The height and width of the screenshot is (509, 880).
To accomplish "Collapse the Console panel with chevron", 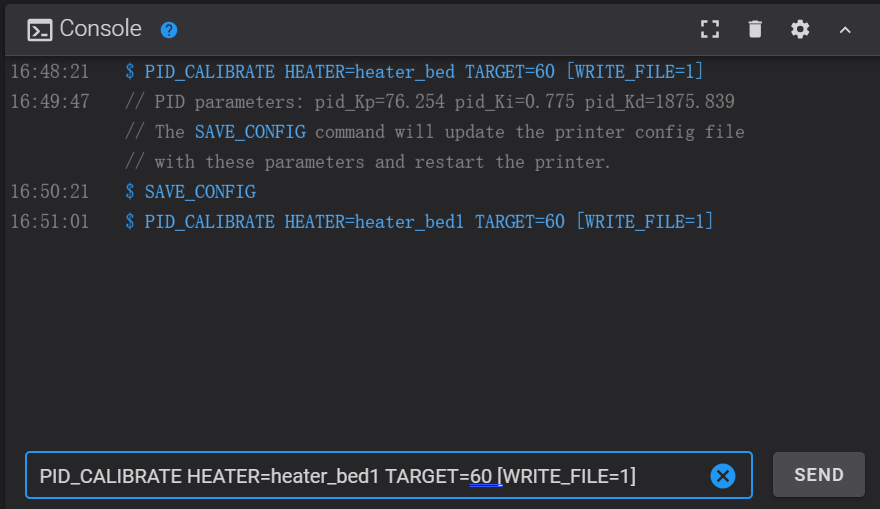I will pos(845,29).
